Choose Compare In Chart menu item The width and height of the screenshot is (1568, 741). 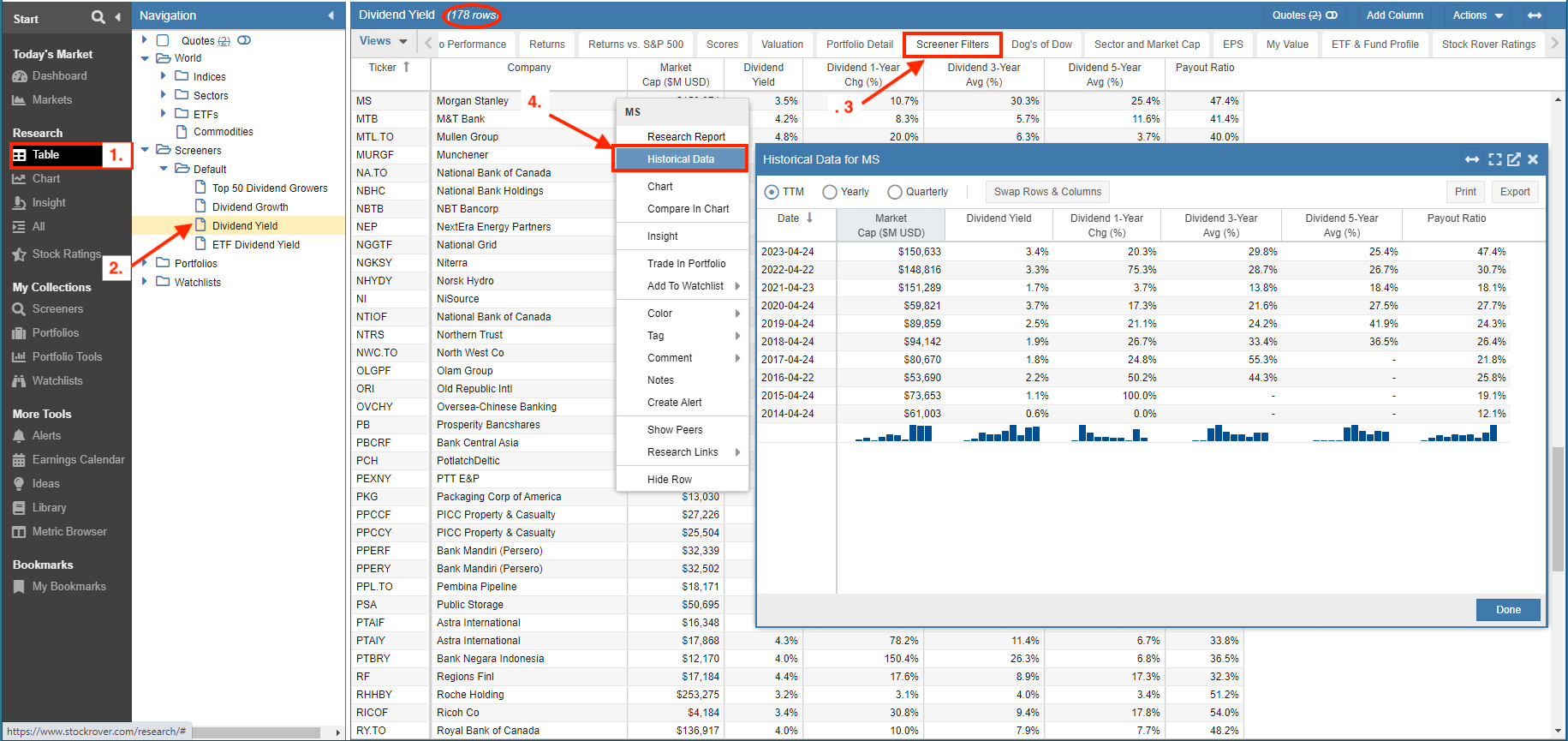[x=683, y=209]
